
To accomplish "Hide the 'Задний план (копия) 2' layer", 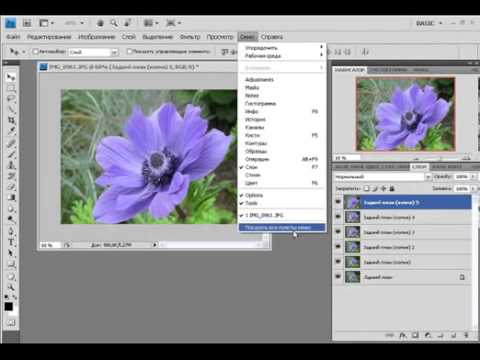I will (x=338, y=247).
